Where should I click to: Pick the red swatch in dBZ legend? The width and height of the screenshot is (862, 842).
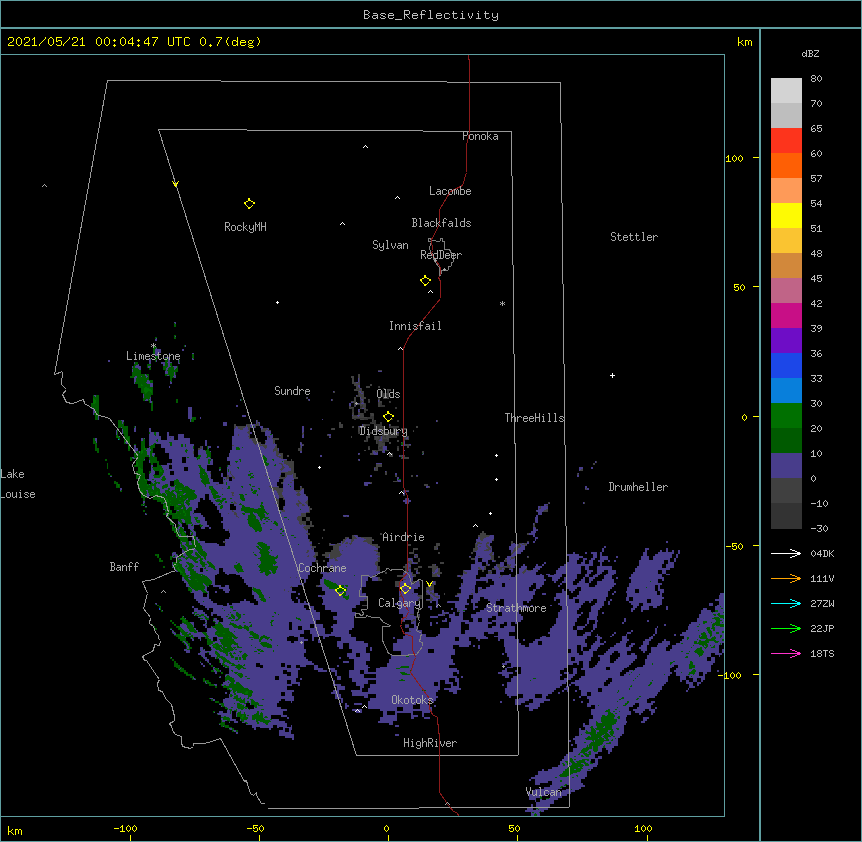pyautogui.click(x=786, y=140)
